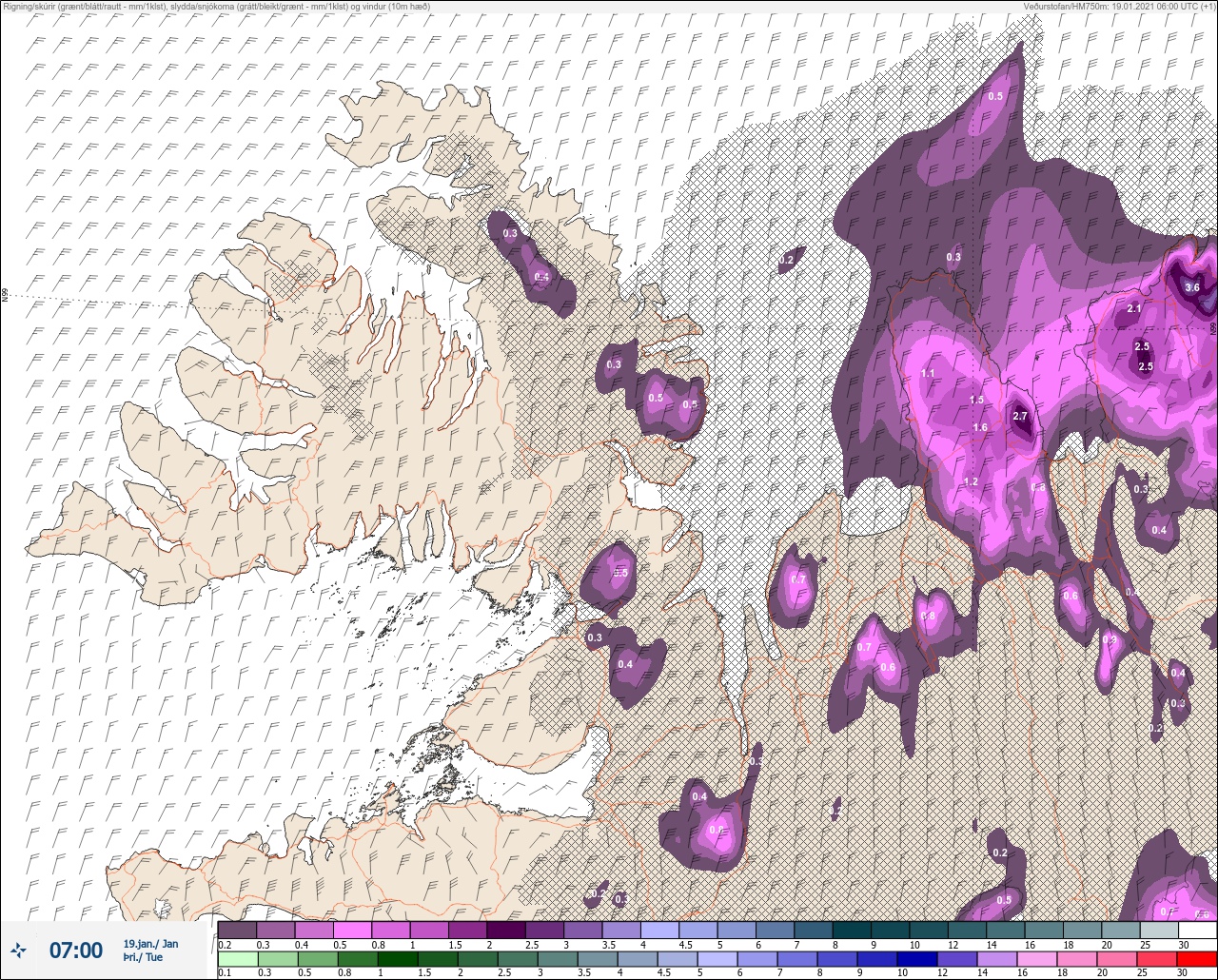Select the dark teal 9 swatch in the top legend row
This screenshot has height=980, width=1218.
point(890,930)
